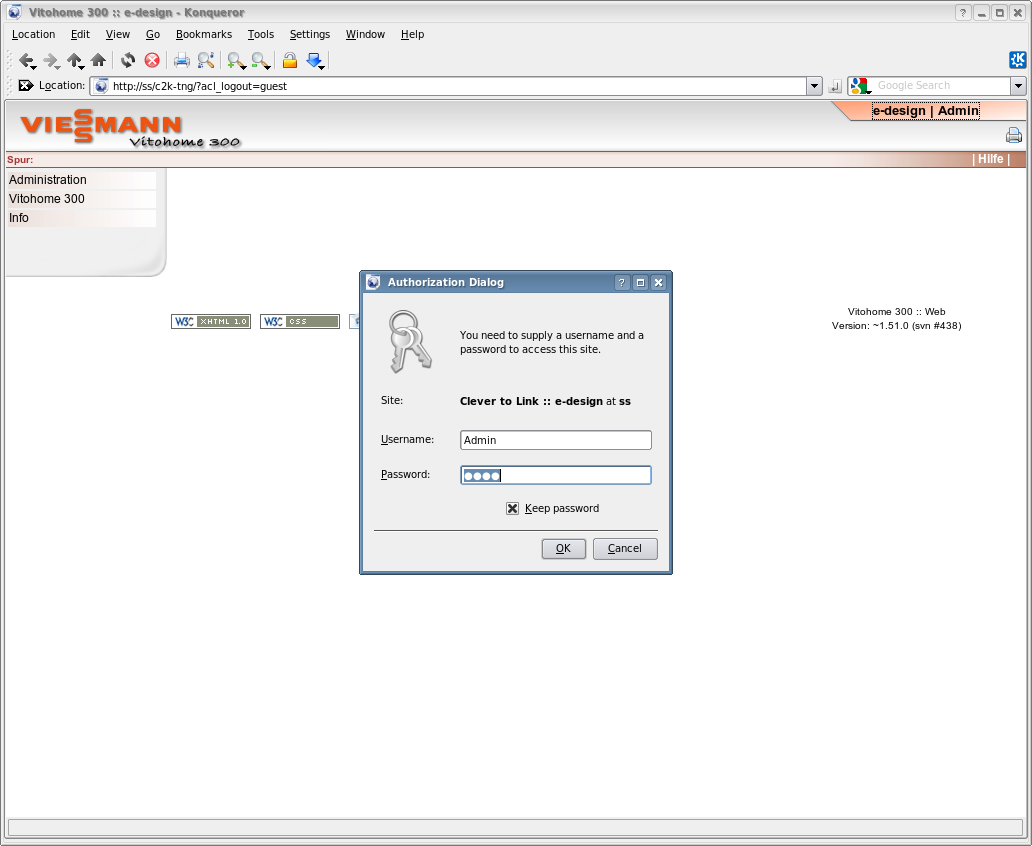Click the zoom in magnifier icon
Image resolution: width=1032 pixels, height=846 pixels.
click(235, 61)
